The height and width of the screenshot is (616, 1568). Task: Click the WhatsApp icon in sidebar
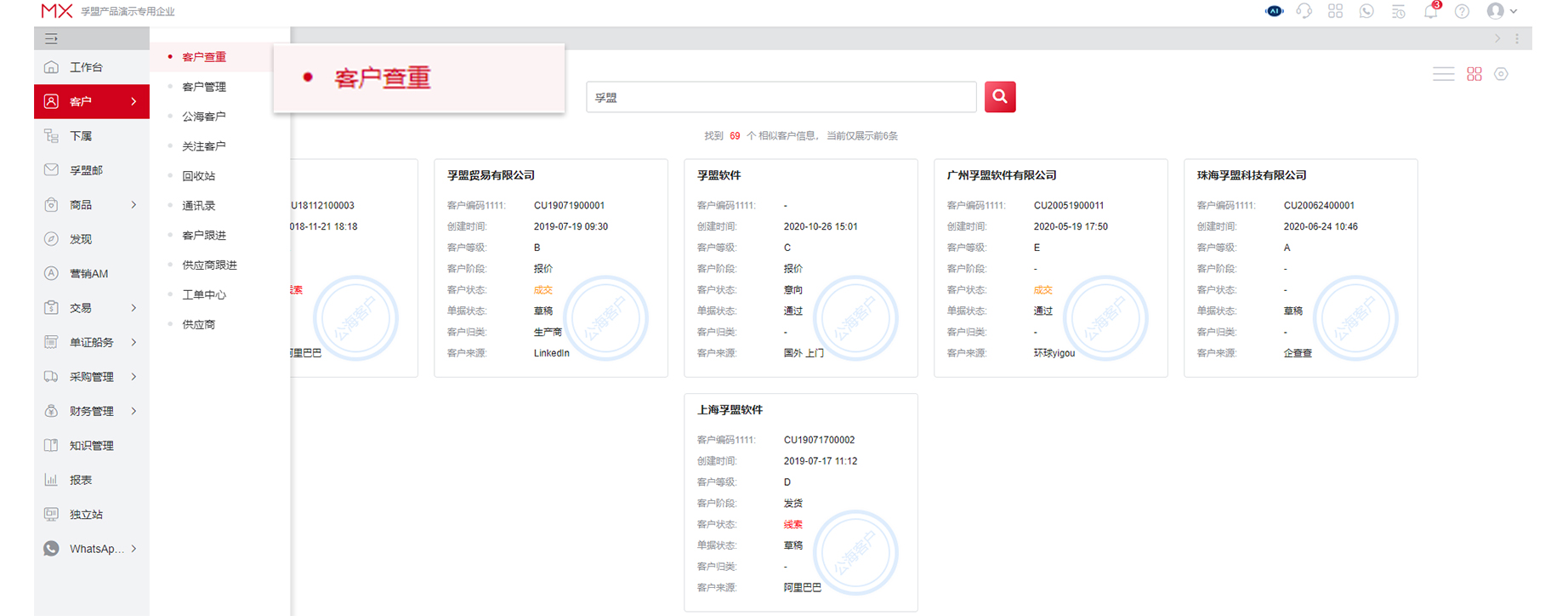pos(51,549)
